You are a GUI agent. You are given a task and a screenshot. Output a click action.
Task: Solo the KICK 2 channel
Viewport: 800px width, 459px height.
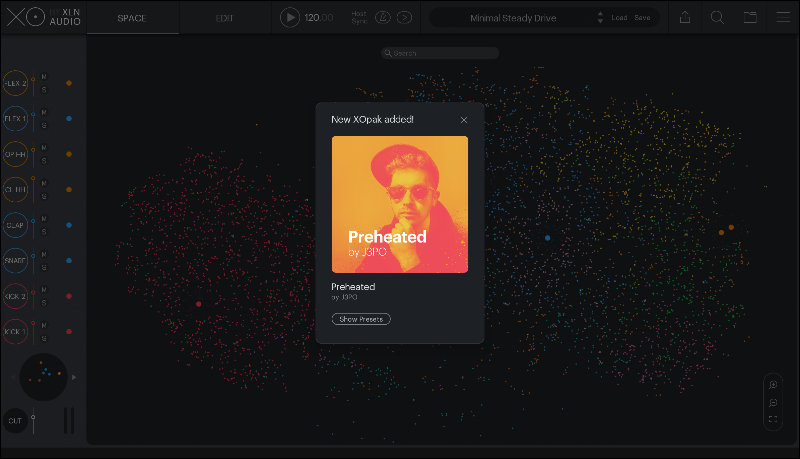[x=44, y=303]
